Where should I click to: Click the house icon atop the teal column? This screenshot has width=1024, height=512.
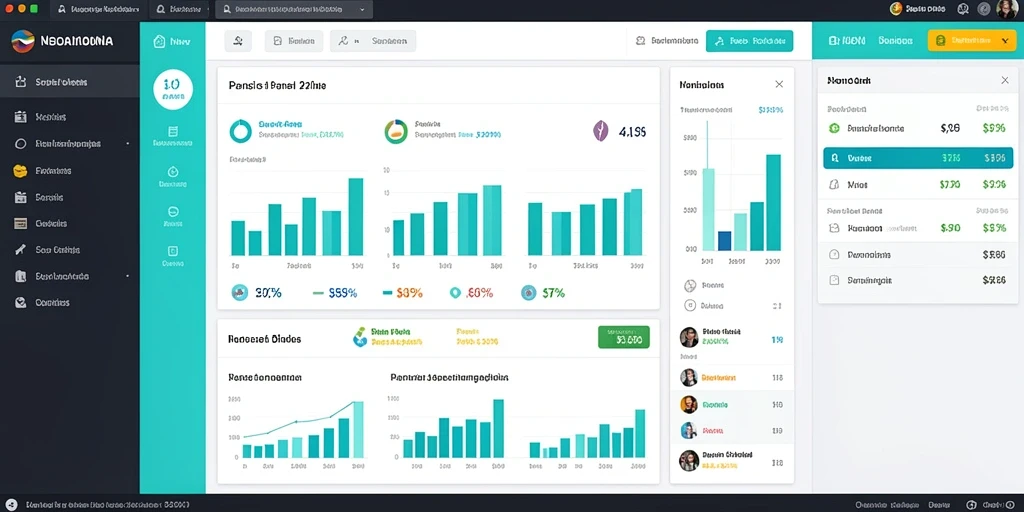(159, 41)
